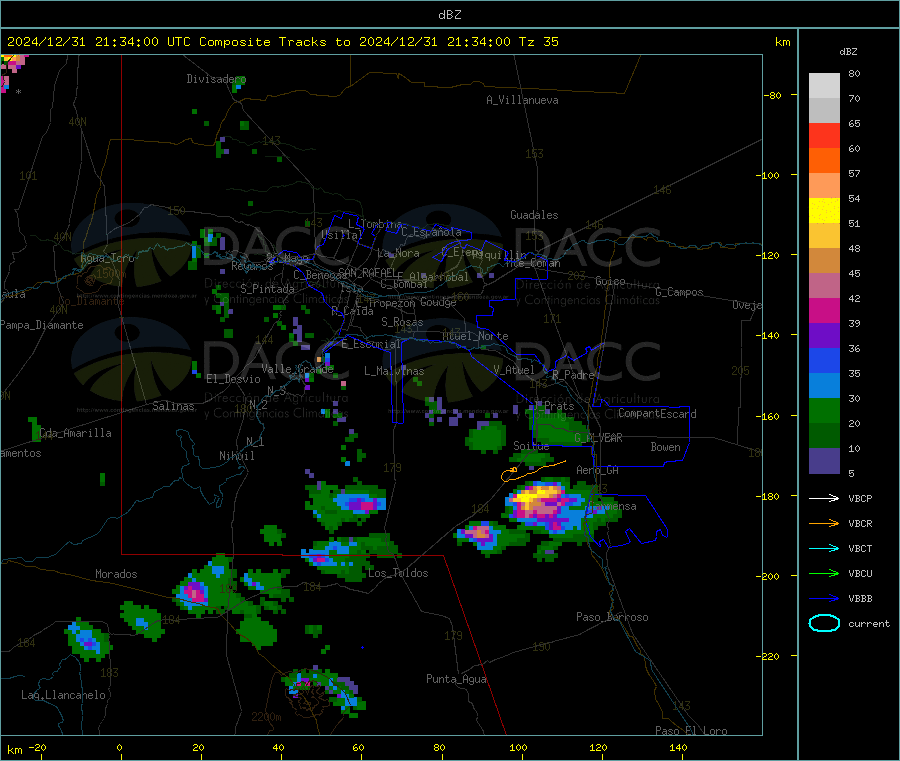Click the 'Soitue' place label
The width and height of the screenshot is (900, 761).
[x=531, y=445]
